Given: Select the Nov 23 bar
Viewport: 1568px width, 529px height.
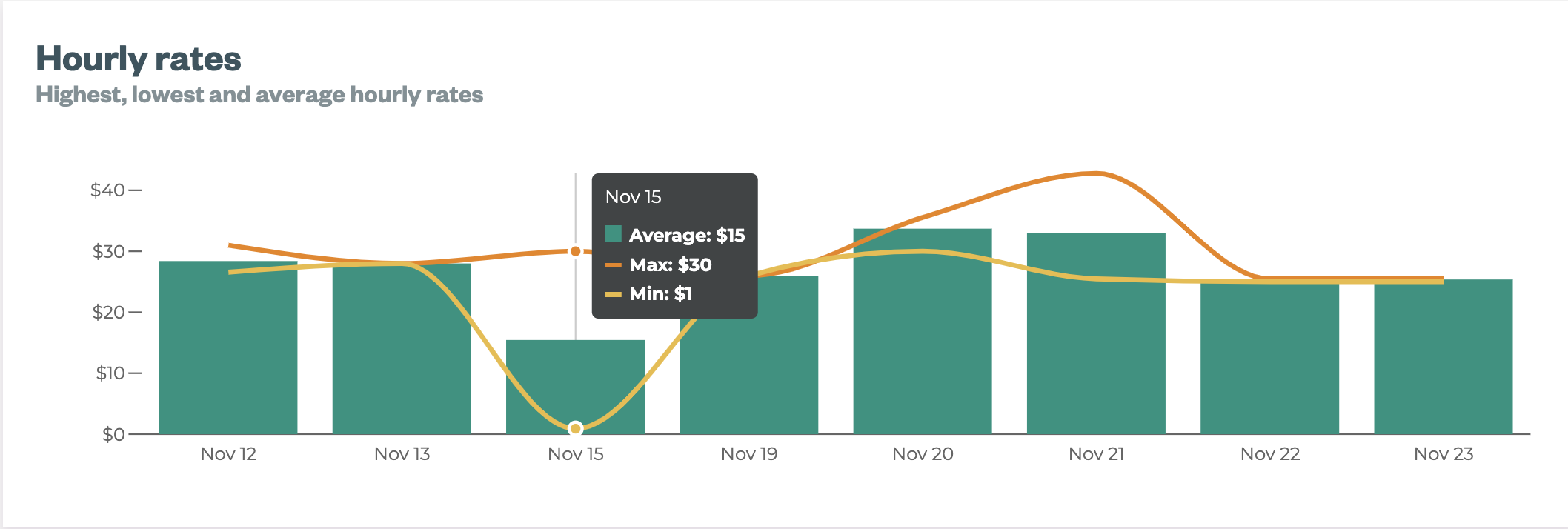Looking at the screenshot, I should pyautogui.click(x=1443, y=356).
